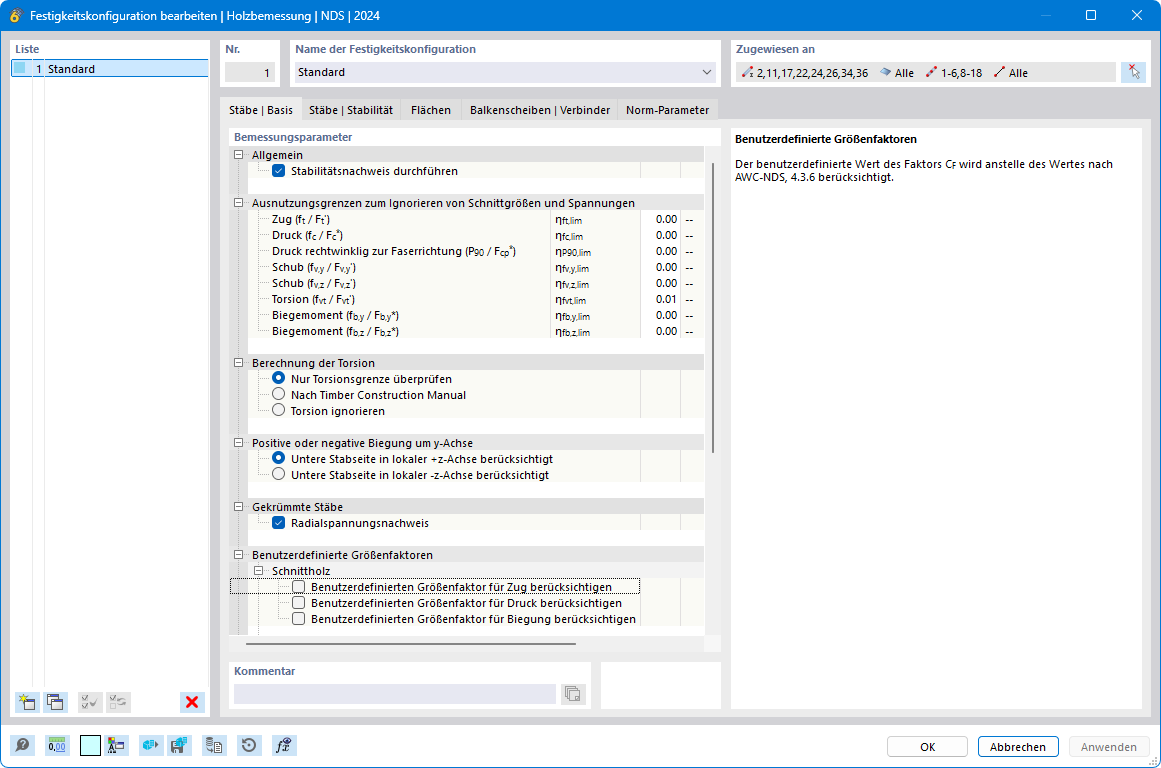Maximize the dialog window

point(1091,15)
